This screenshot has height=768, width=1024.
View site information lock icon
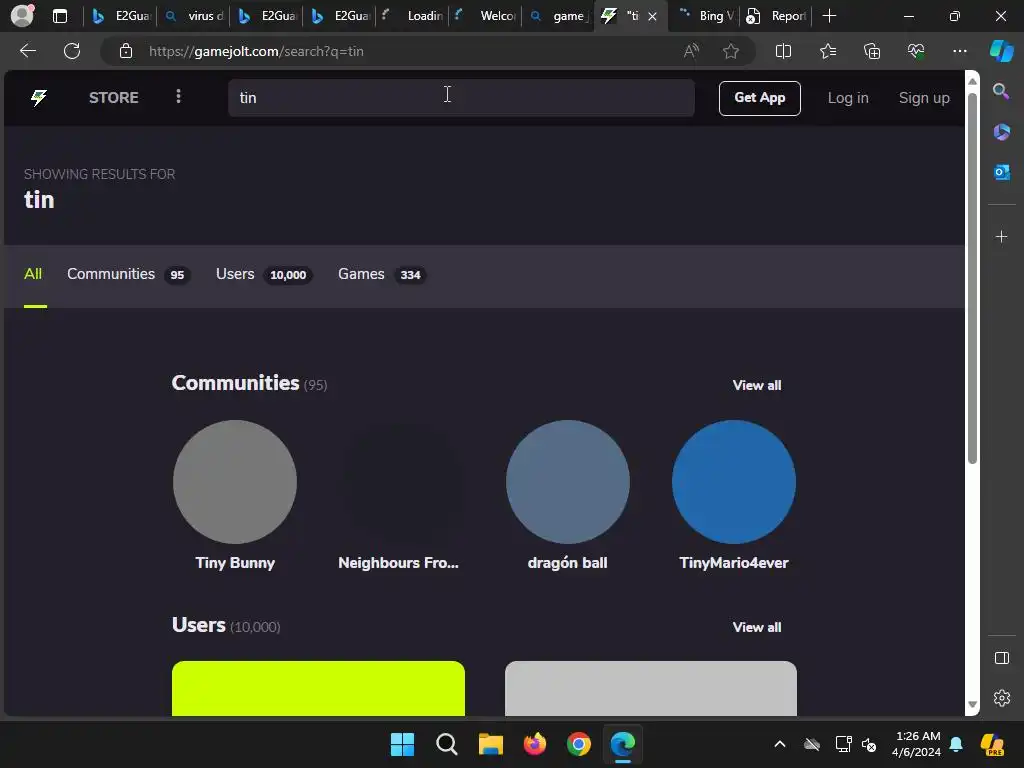[x=126, y=51]
